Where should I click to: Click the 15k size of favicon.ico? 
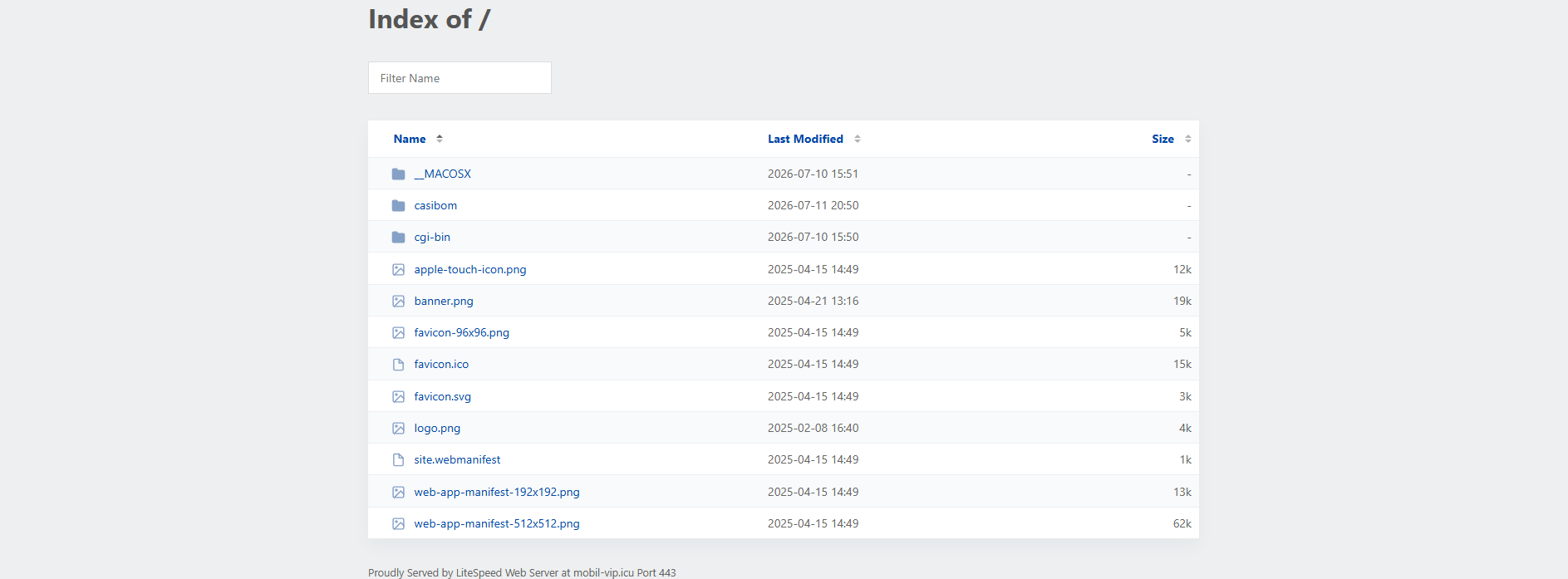point(1182,364)
